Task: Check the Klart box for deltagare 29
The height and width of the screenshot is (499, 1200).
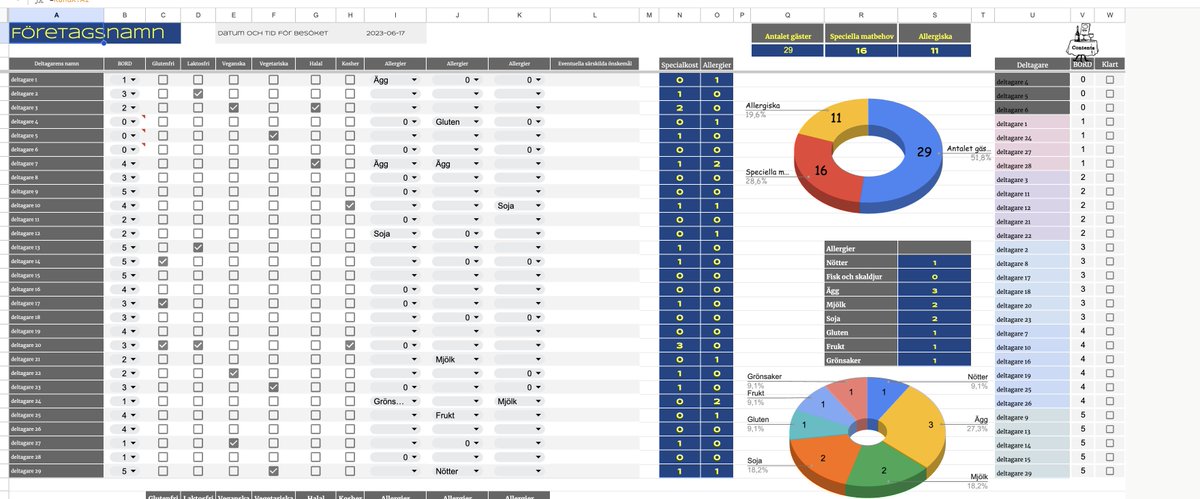Action: click(x=1110, y=471)
